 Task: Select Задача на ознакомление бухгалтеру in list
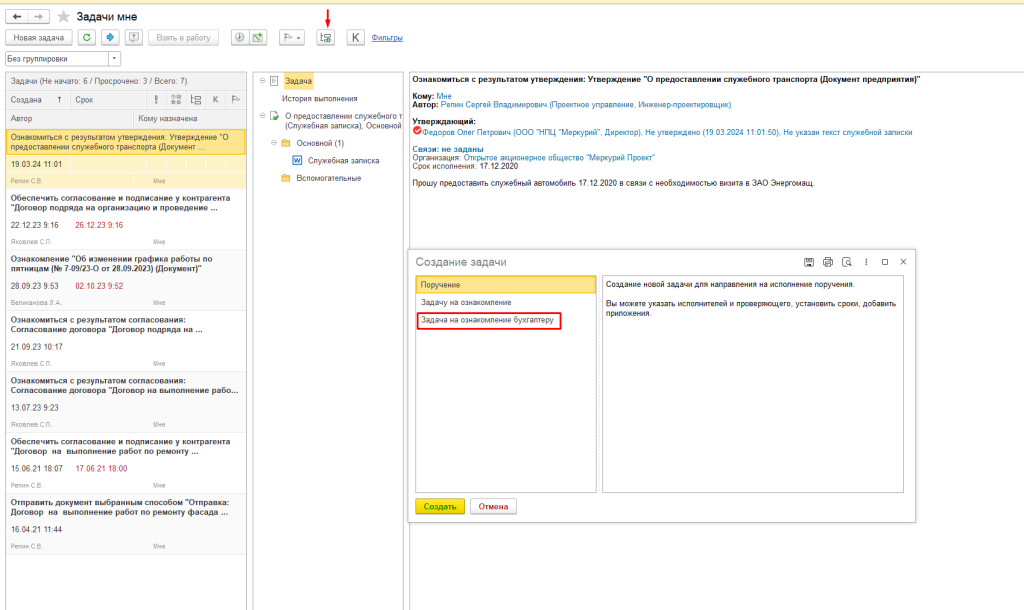click(488, 320)
